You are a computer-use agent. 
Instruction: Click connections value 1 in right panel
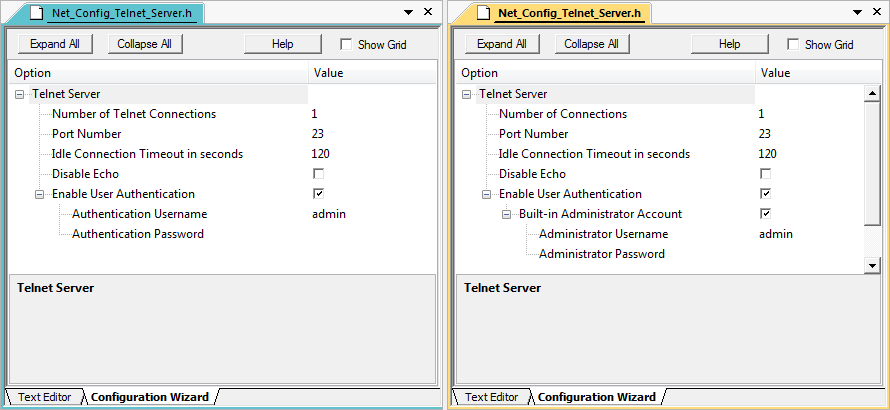[x=761, y=114]
